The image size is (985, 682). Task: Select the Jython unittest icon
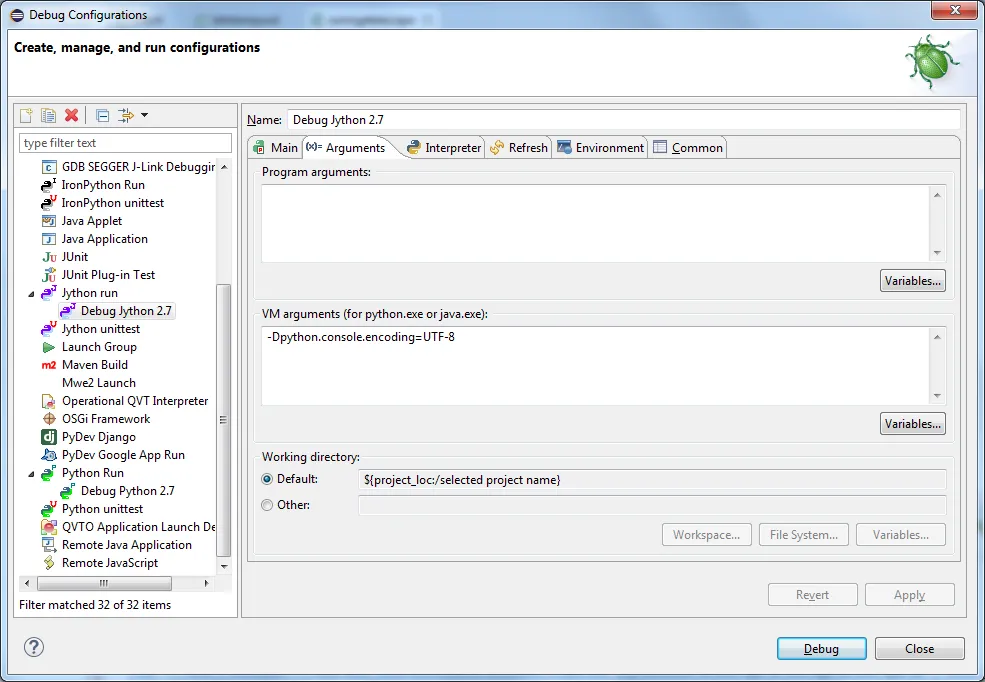48,329
